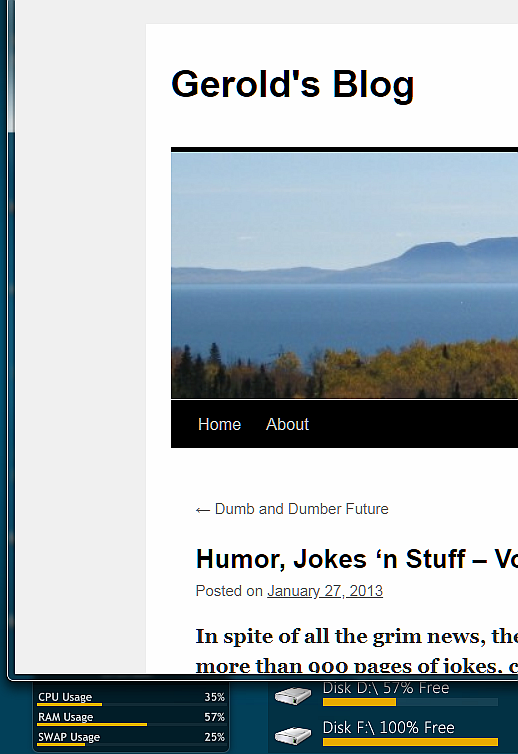Click the lake landscape header image

[x=344, y=275]
